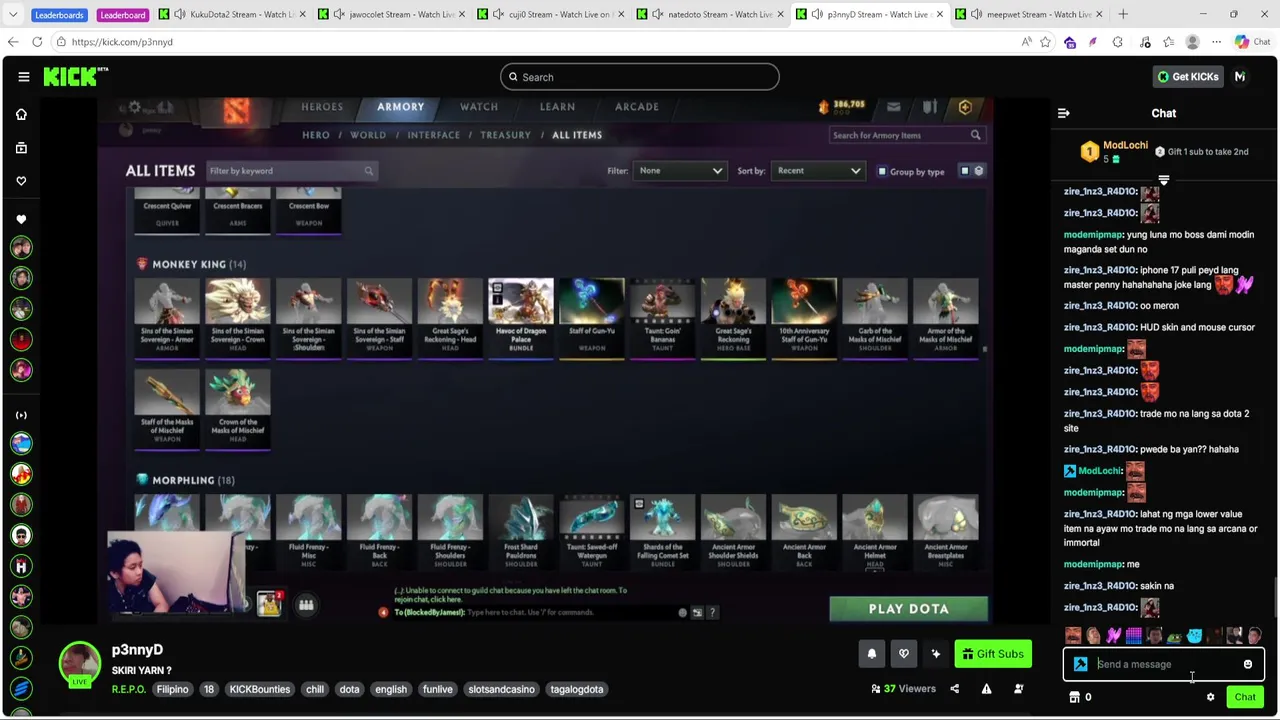Open chat settings with the gear icon

point(1210,697)
